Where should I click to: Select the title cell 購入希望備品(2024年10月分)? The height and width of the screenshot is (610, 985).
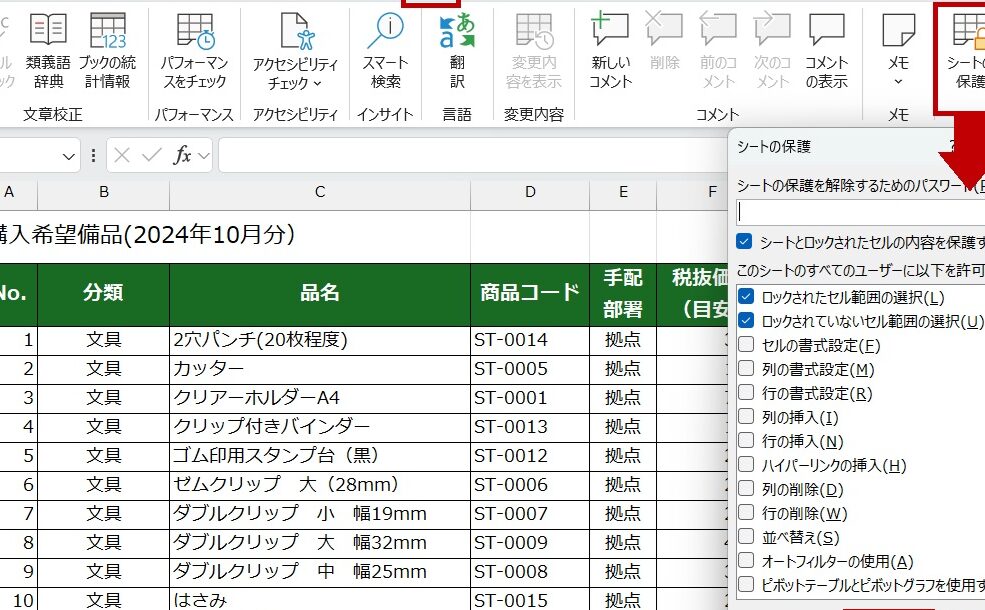(147, 235)
